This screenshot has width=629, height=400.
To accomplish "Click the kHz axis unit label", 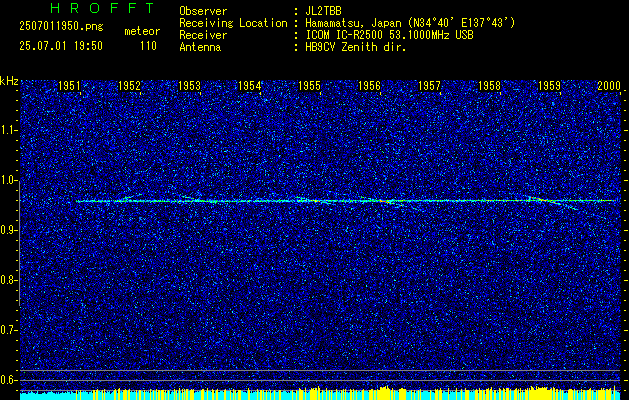I will [9, 81].
